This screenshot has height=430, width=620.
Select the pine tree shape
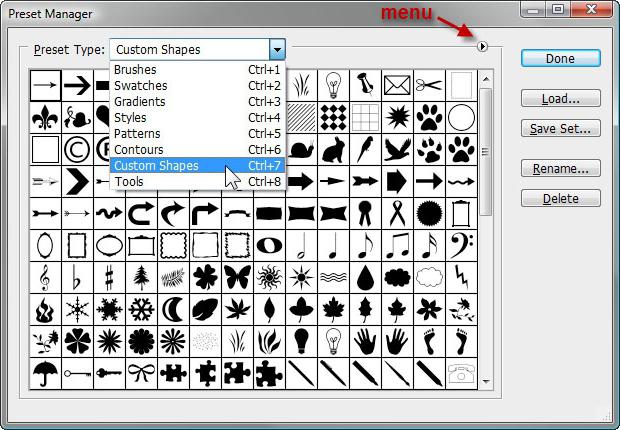click(x=141, y=278)
